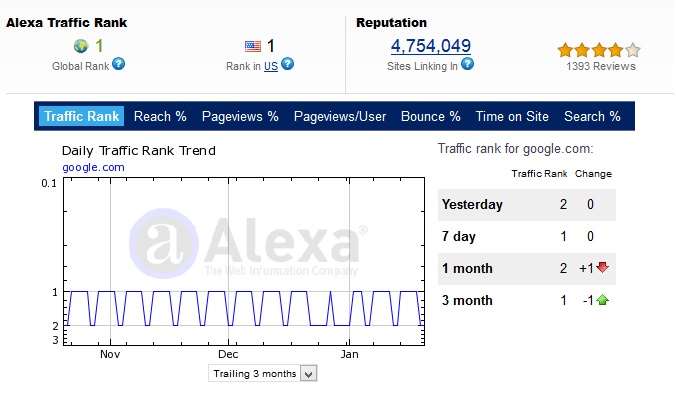Click the google.com link above chart
Viewport: 676px width, 396px height.
[93, 167]
